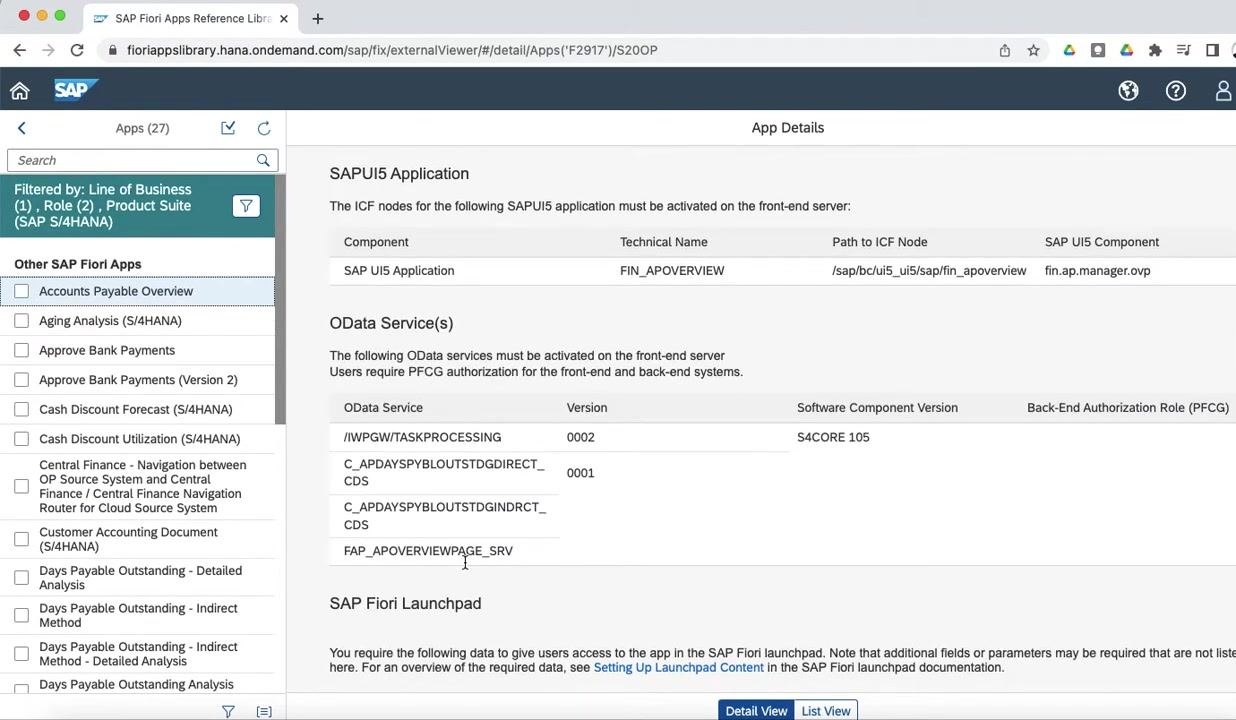Viewport: 1236px width, 720px height.
Task: Check Aging Analysis (S/4HANA) checkbox
Action: tap(22, 321)
